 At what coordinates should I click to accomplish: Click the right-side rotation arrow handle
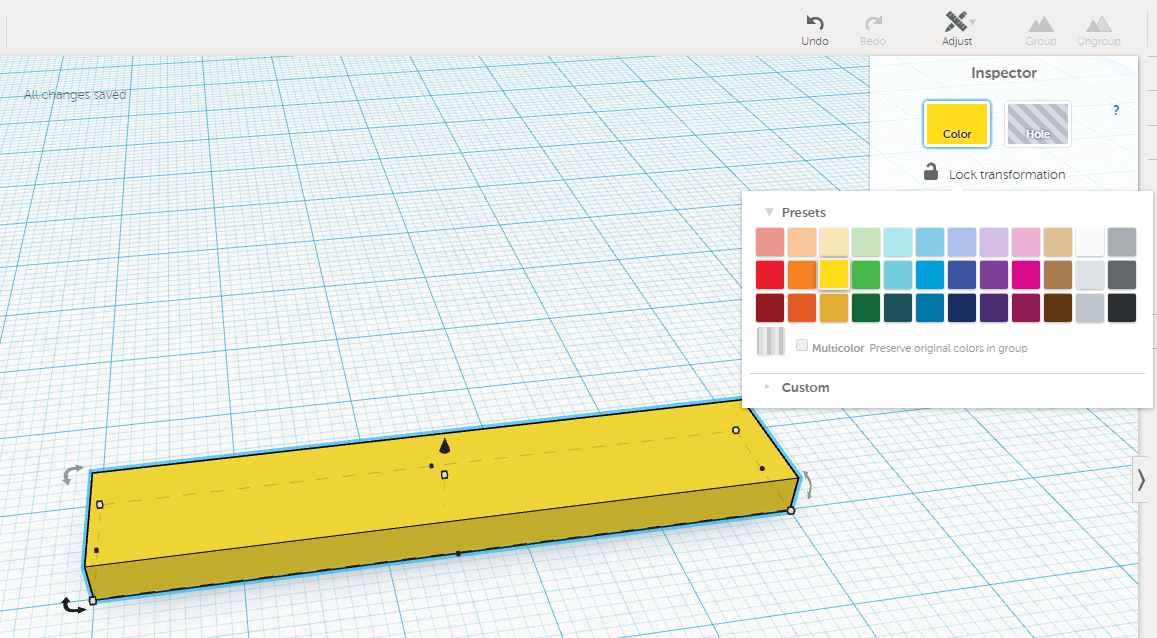pos(807,484)
